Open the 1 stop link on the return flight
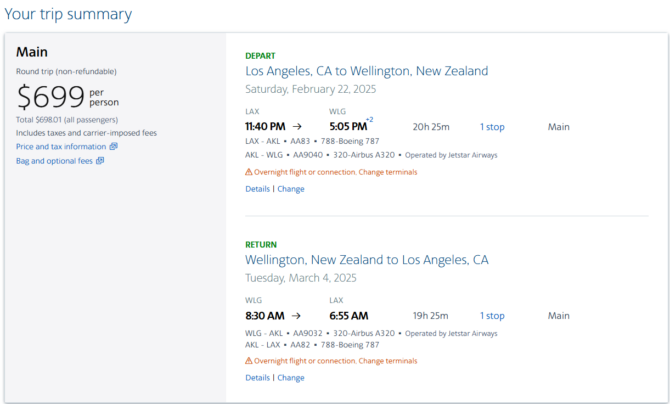Viewport: 670px width, 404px height. 492,316
